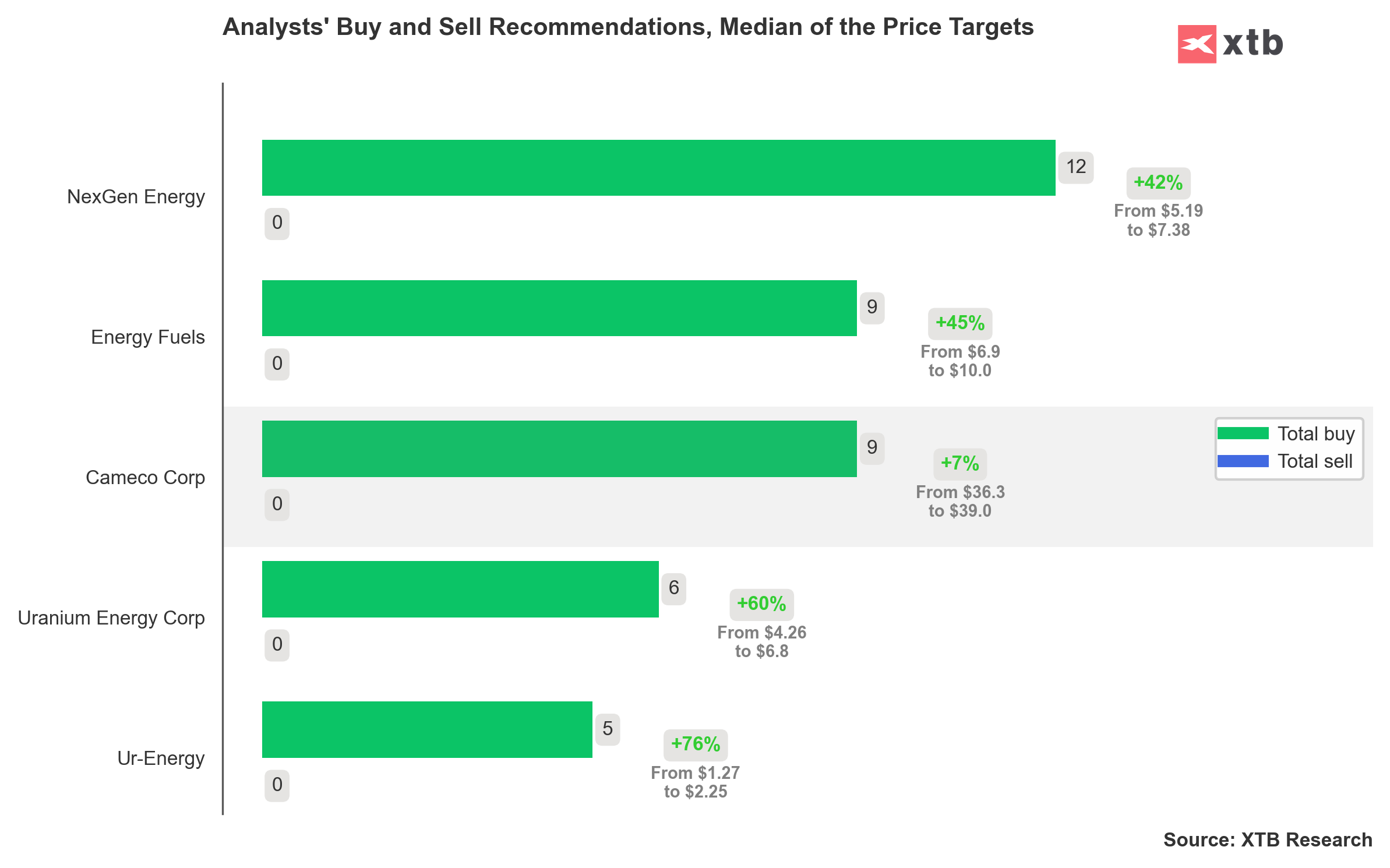1390x868 pixels.
Task: Click the +42% price target badge
Action: click(1158, 183)
